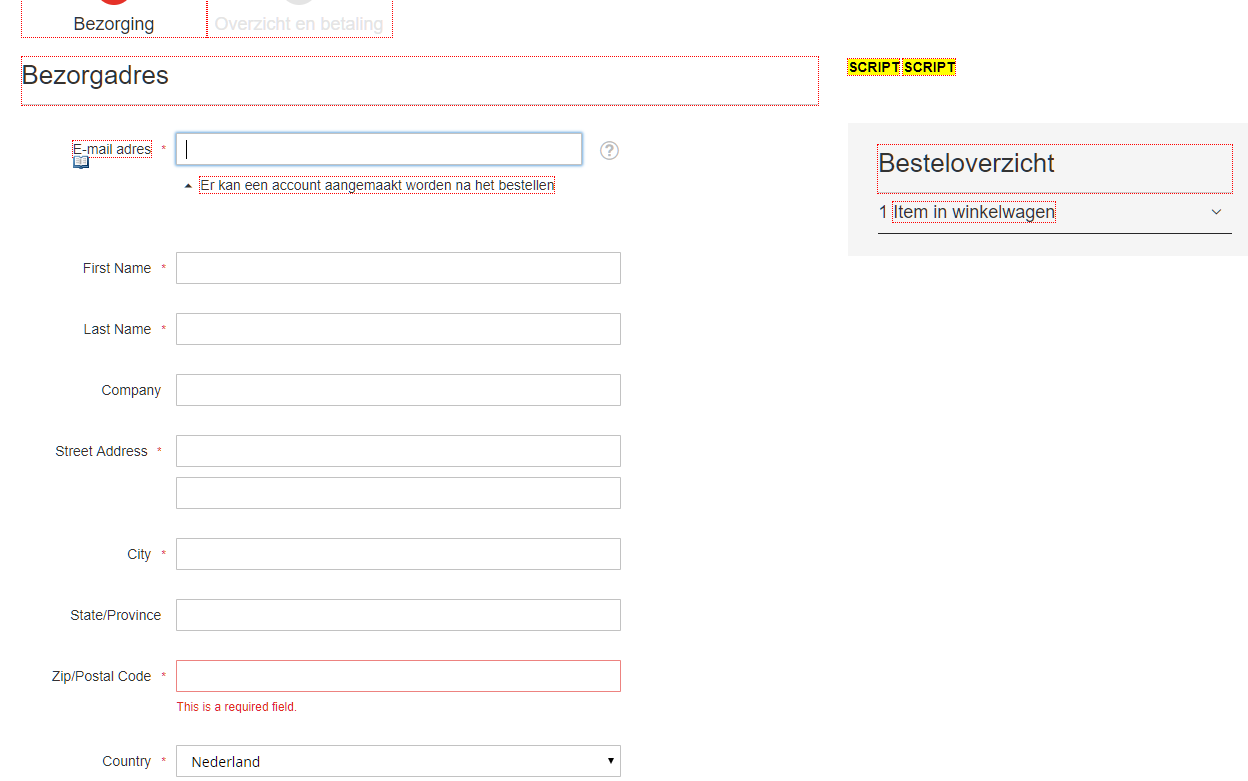Viewport: 1248px width, 781px height.
Task: Expand the cart items with the chevron
Action: (x=1216, y=212)
